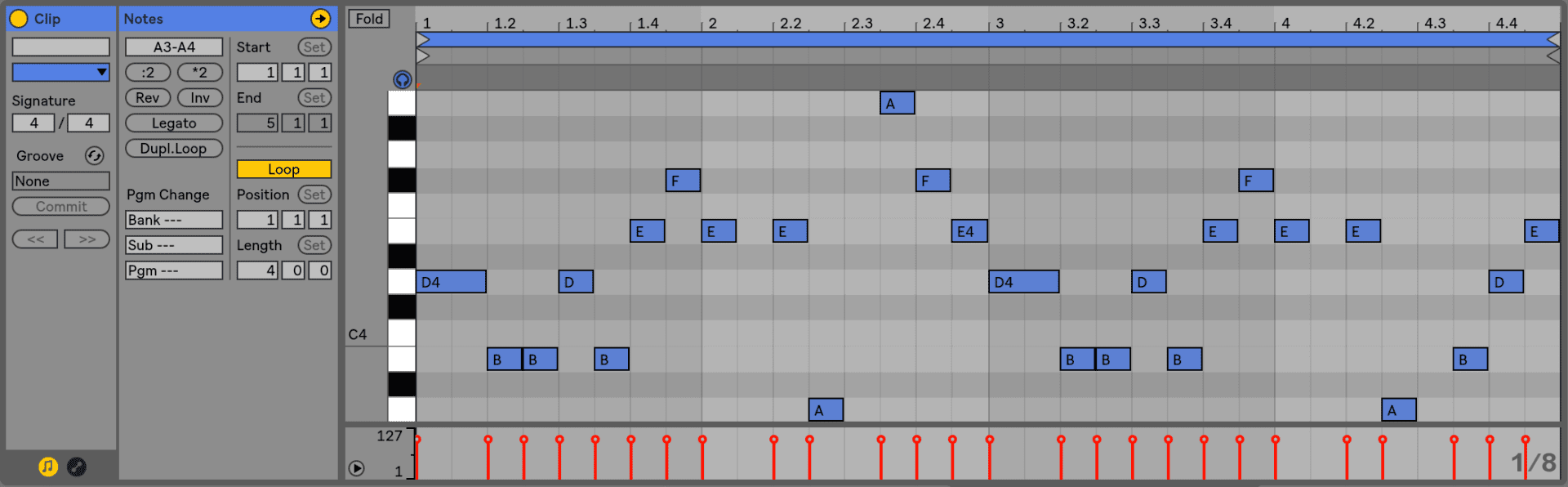1568x487 pixels.
Task: Click the top white A piano key
Action: tap(401, 103)
